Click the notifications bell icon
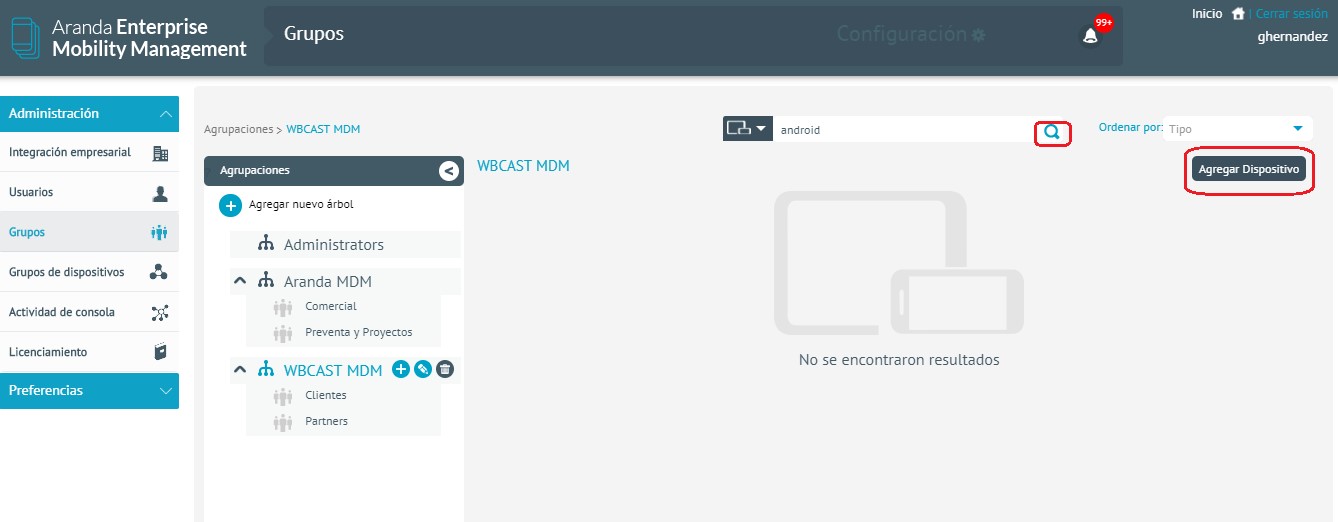This screenshot has height=522, width=1338. pos(1090,36)
